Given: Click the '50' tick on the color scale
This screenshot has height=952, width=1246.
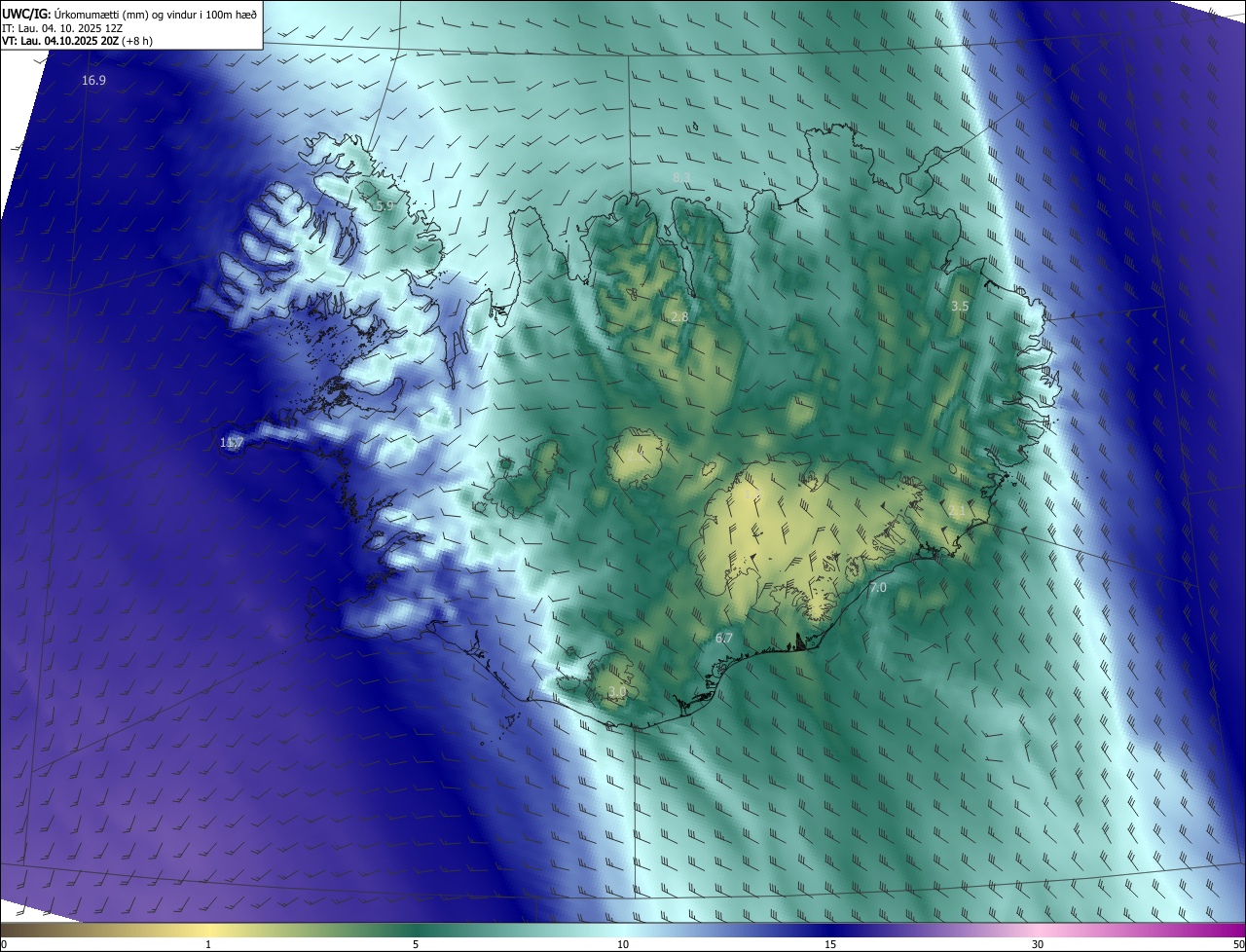Looking at the screenshot, I should pyautogui.click(x=1238, y=944).
